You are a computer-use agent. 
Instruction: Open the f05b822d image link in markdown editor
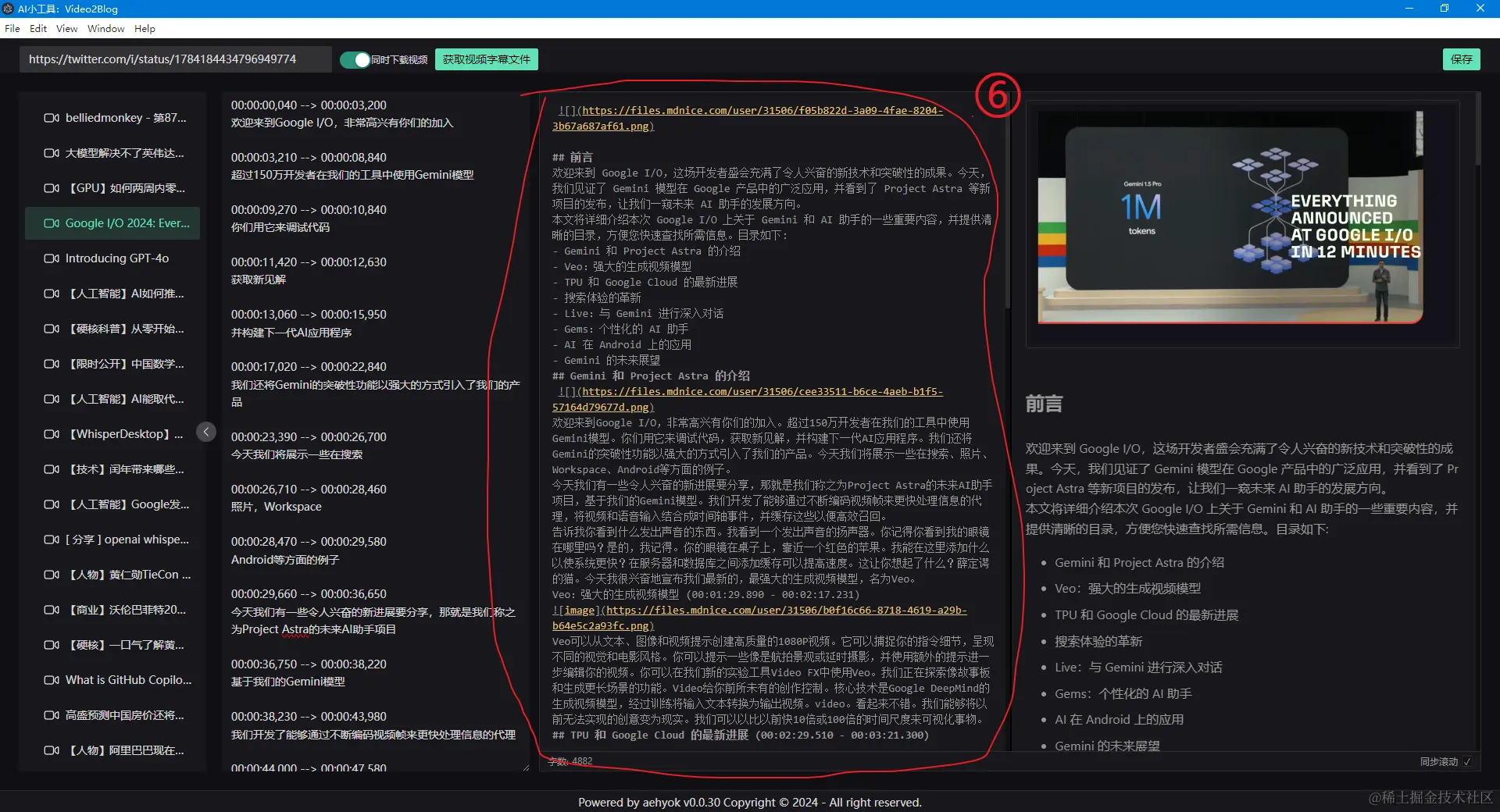tap(748, 118)
